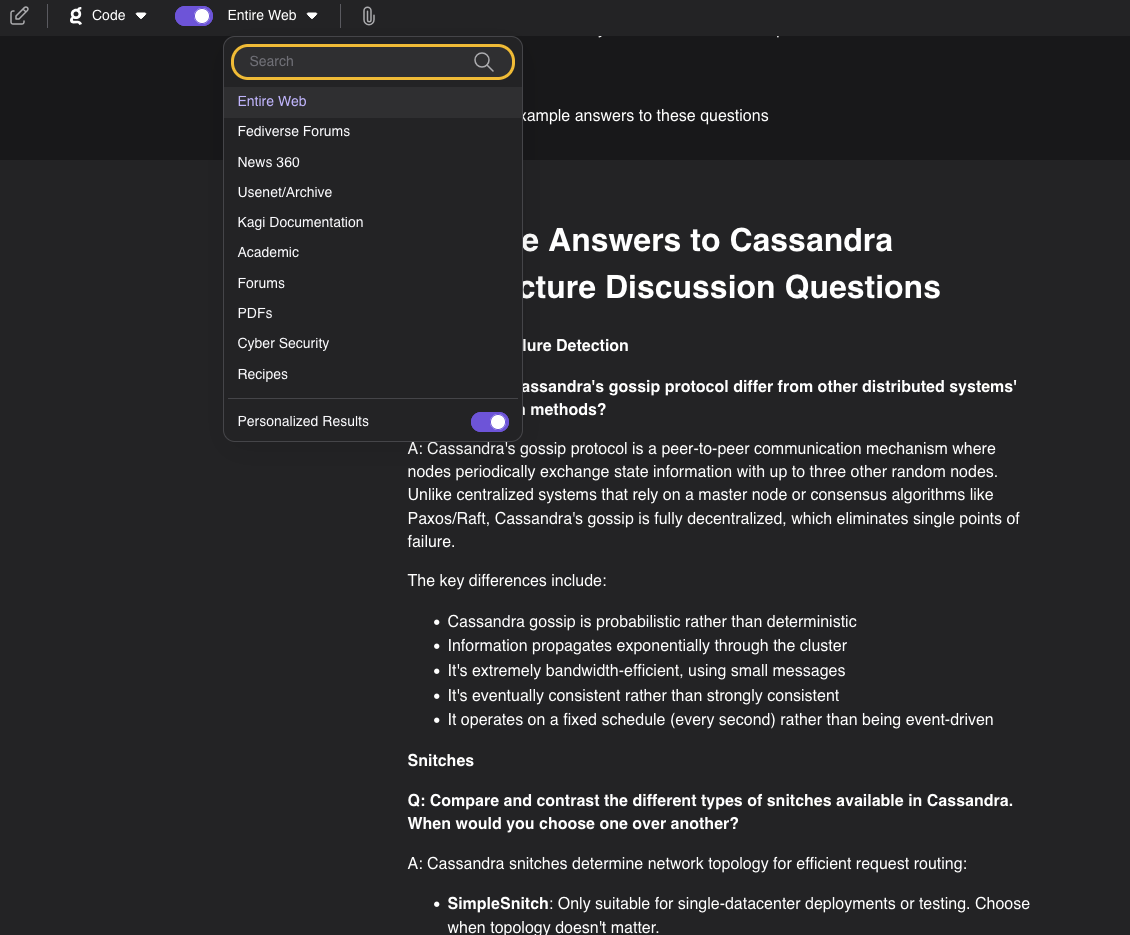Image resolution: width=1130 pixels, height=935 pixels.
Task: Click the magnifying glass search icon
Action: pos(483,62)
